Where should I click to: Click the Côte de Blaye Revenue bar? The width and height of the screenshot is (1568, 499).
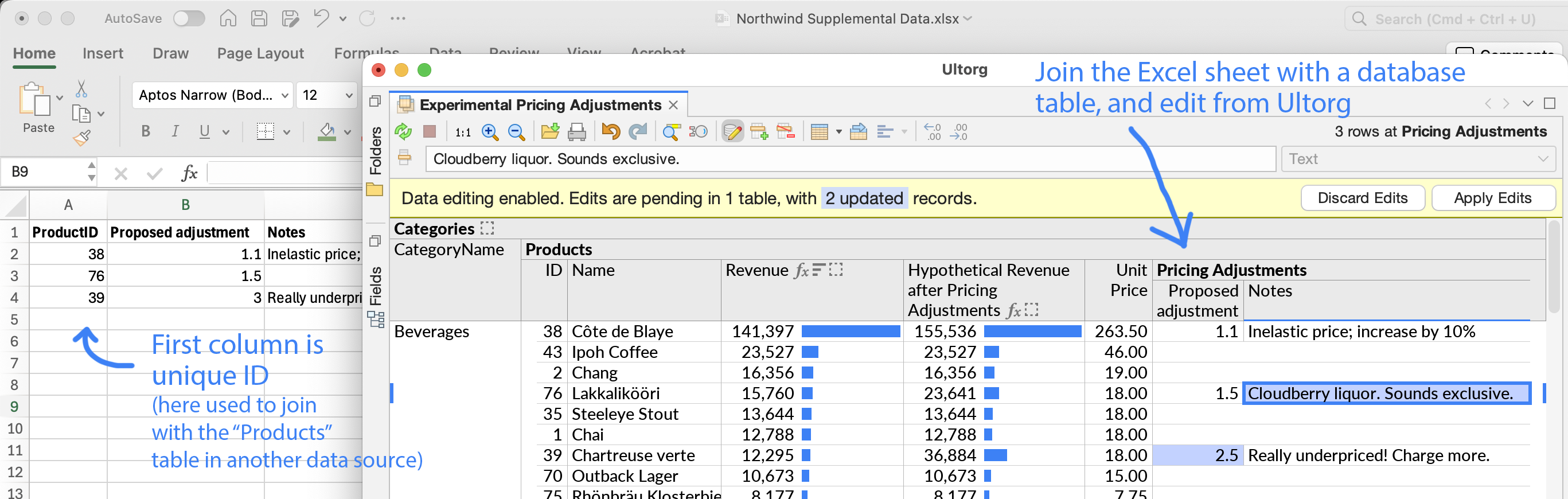(851, 332)
